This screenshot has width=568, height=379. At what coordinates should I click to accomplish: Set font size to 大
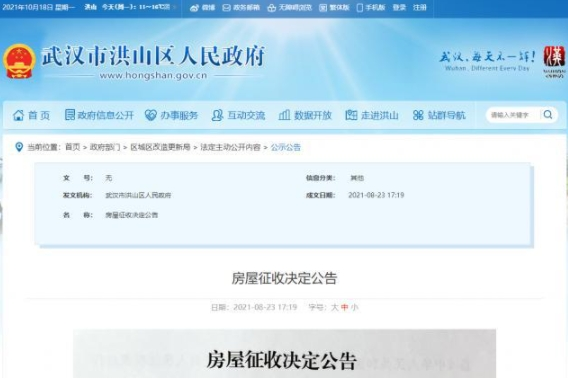(334, 307)
